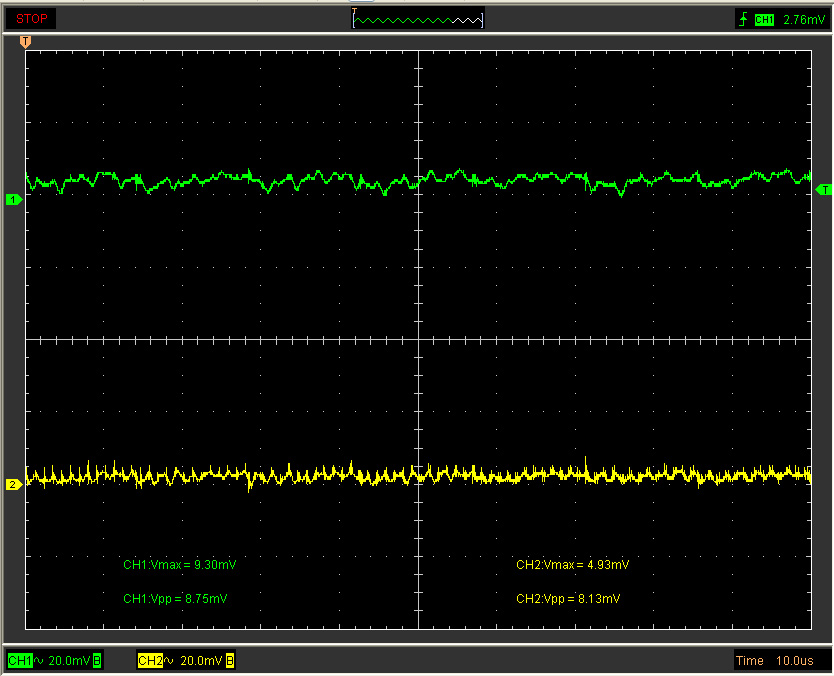
Task: Click the CH2 20.0mV scale value
Action: coord(201,661)
